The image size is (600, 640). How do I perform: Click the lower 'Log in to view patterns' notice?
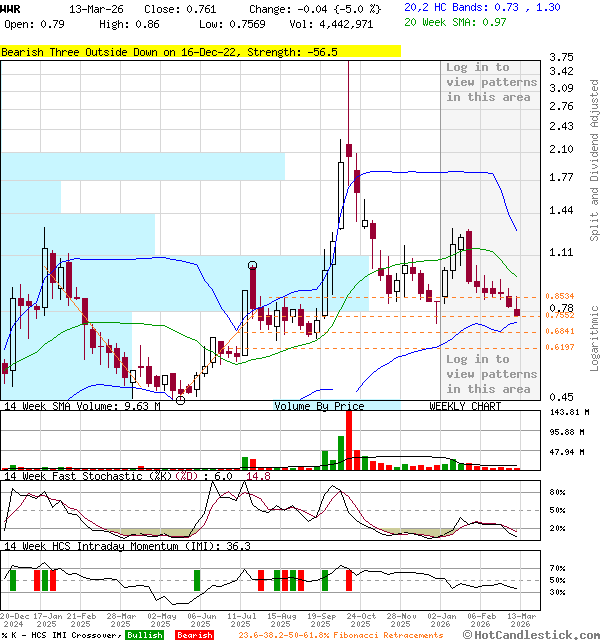coord(489,373)
